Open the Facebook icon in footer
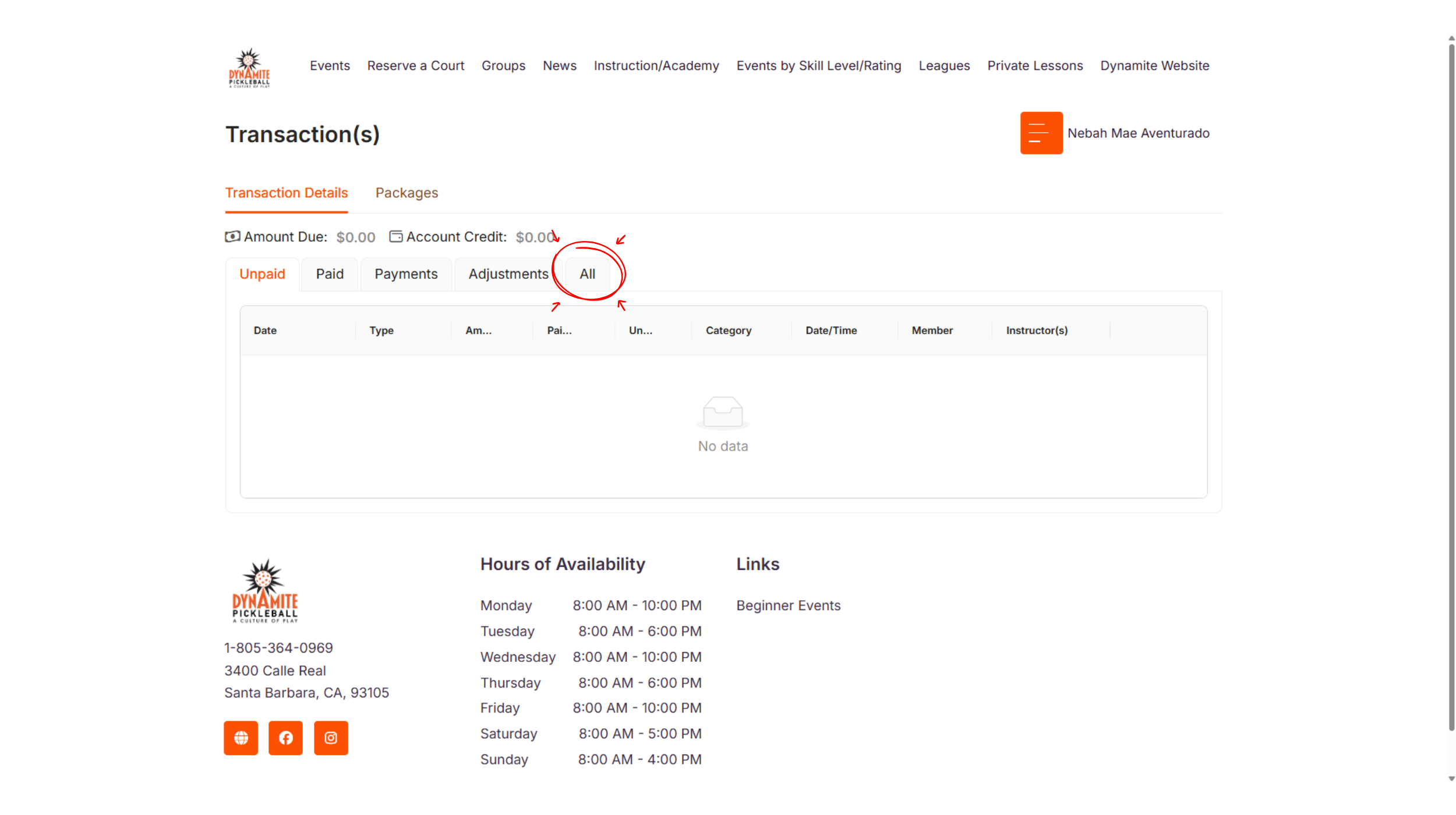The width and height of the screenshot is (1456, 815). click(x=285, y=738)
